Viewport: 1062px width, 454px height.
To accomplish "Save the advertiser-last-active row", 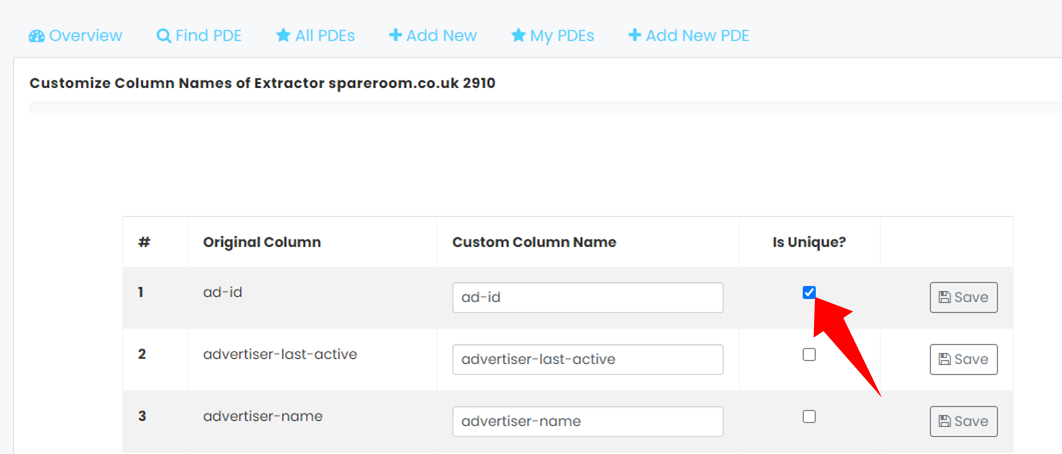I will [x=964, y=360].
